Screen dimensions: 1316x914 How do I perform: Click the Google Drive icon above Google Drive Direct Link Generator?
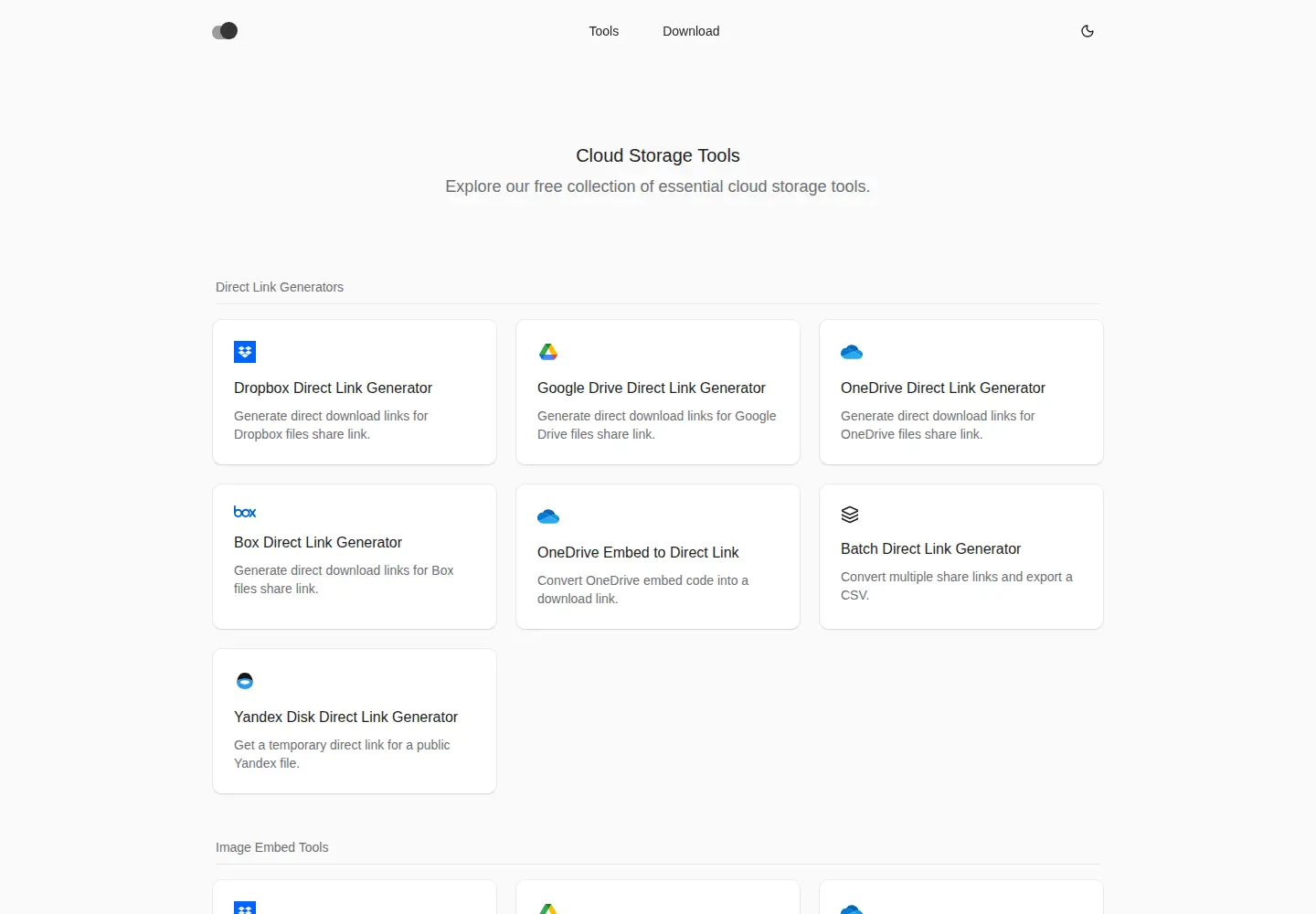[548, 352]
